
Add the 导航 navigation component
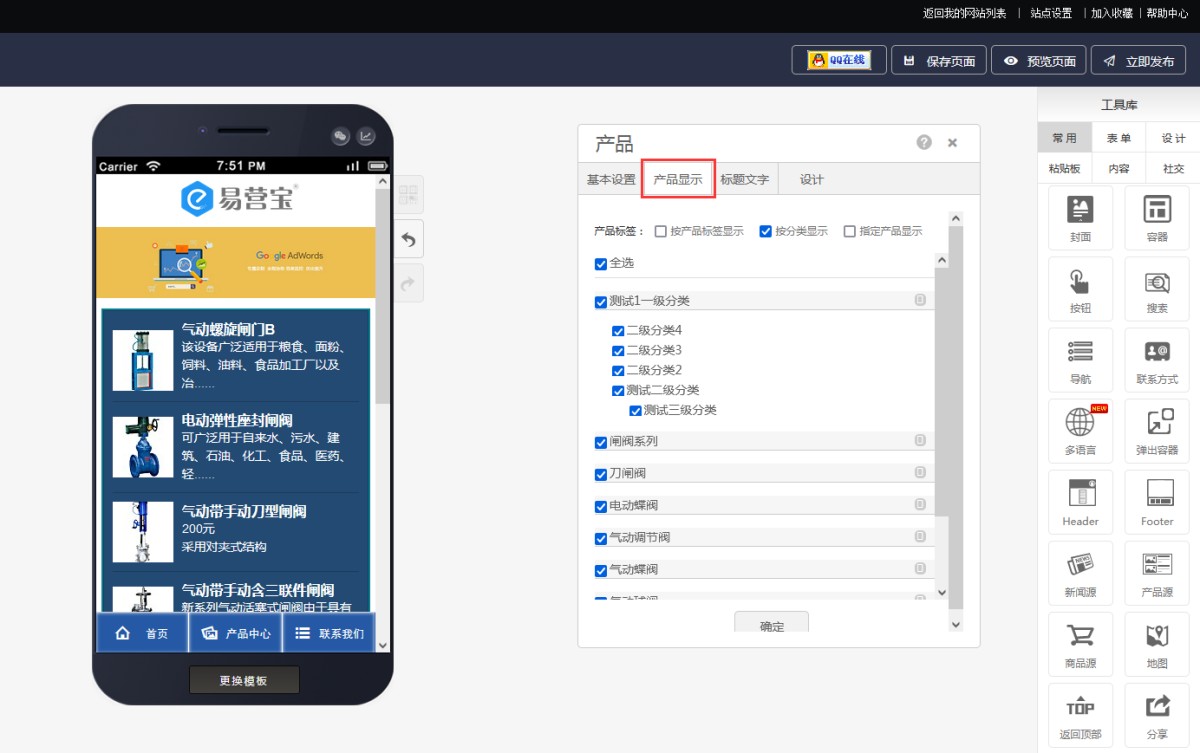(1080, 359)
